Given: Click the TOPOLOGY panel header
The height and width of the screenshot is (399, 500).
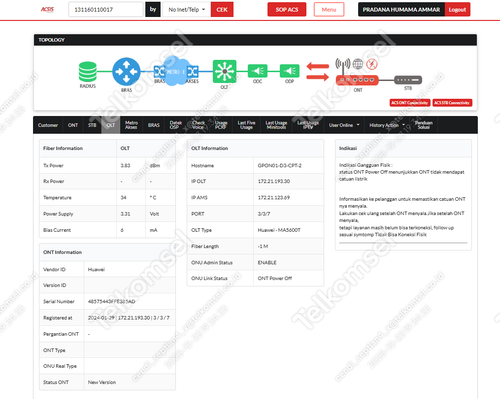Looking at the screenshot, I should coord(255,40).
